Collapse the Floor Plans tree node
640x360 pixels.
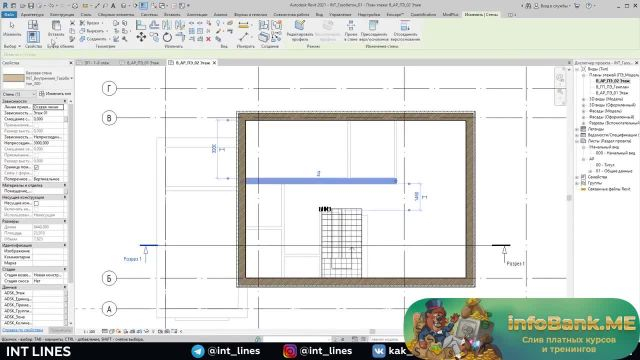tap(584, 75)
